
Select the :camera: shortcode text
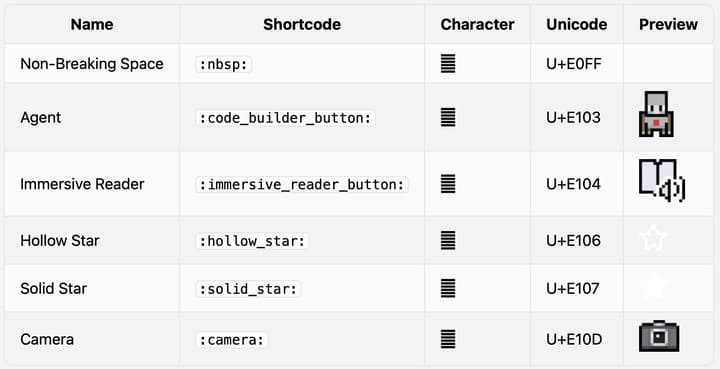tap(232, 340)
